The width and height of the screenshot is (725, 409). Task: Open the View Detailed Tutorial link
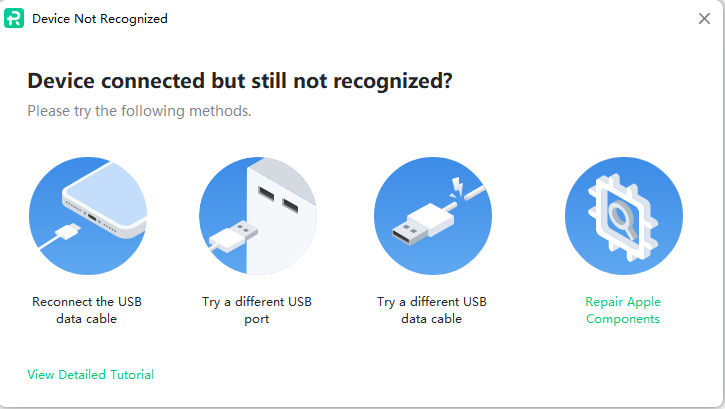coord(90,375)
